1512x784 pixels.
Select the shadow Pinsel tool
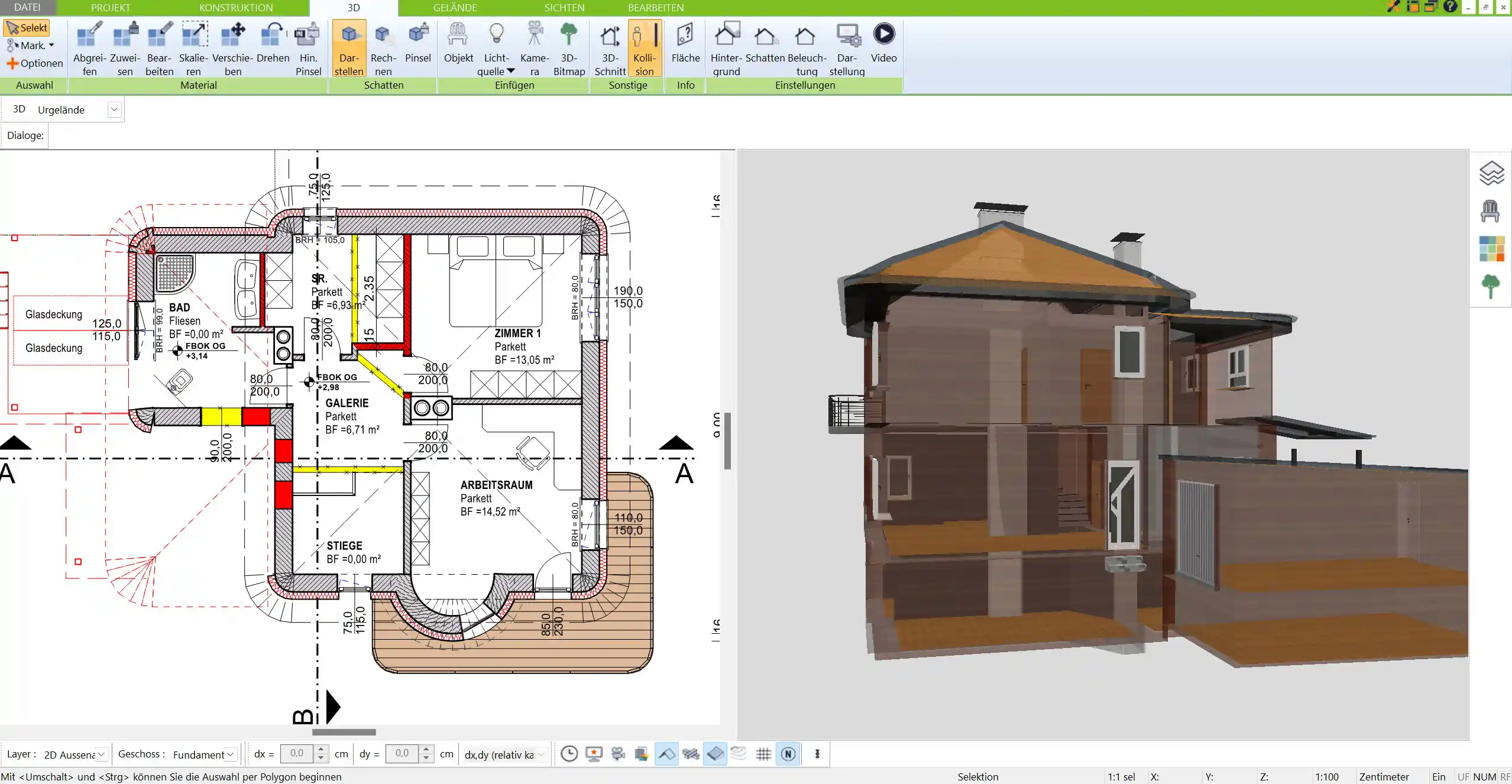coord(418,43)
